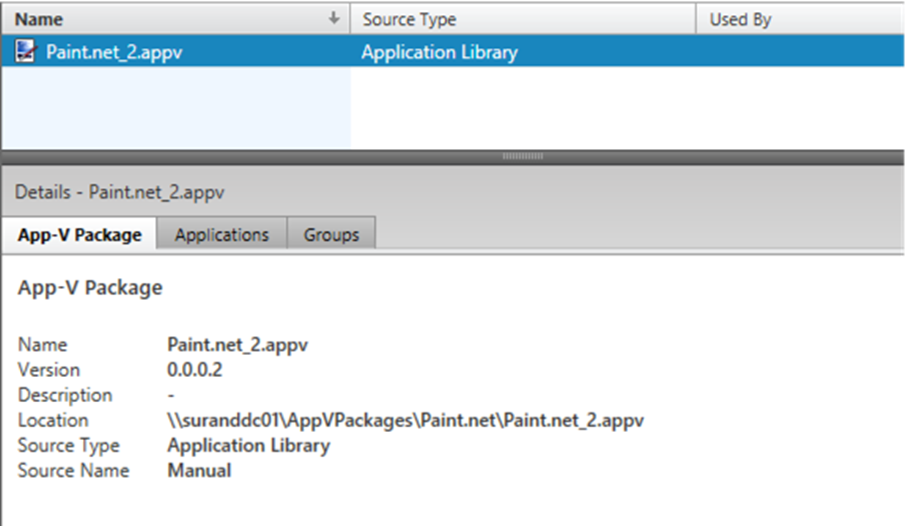Click the Version field label
This screenshot has height=526, width=906.
(x=49, y=369)
